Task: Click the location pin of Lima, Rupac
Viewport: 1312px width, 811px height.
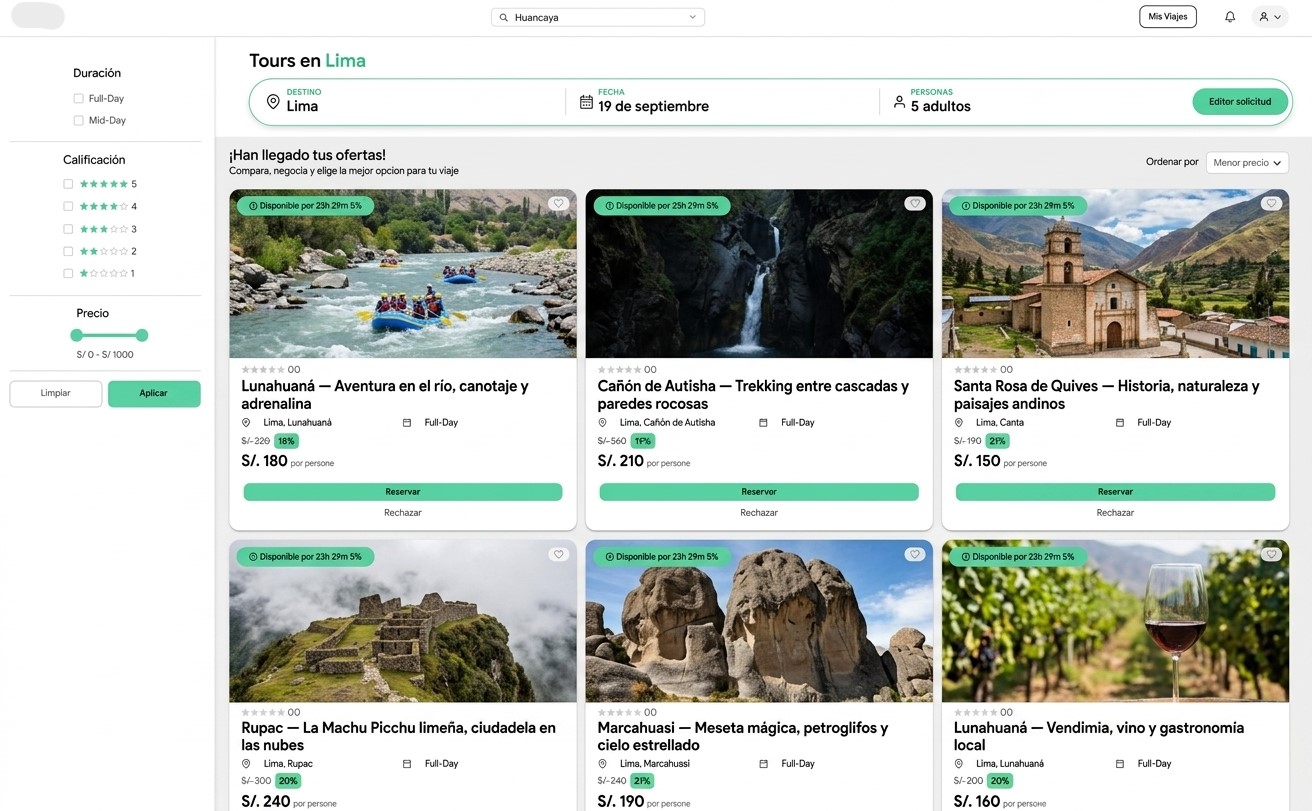Action: coord(246,764)
